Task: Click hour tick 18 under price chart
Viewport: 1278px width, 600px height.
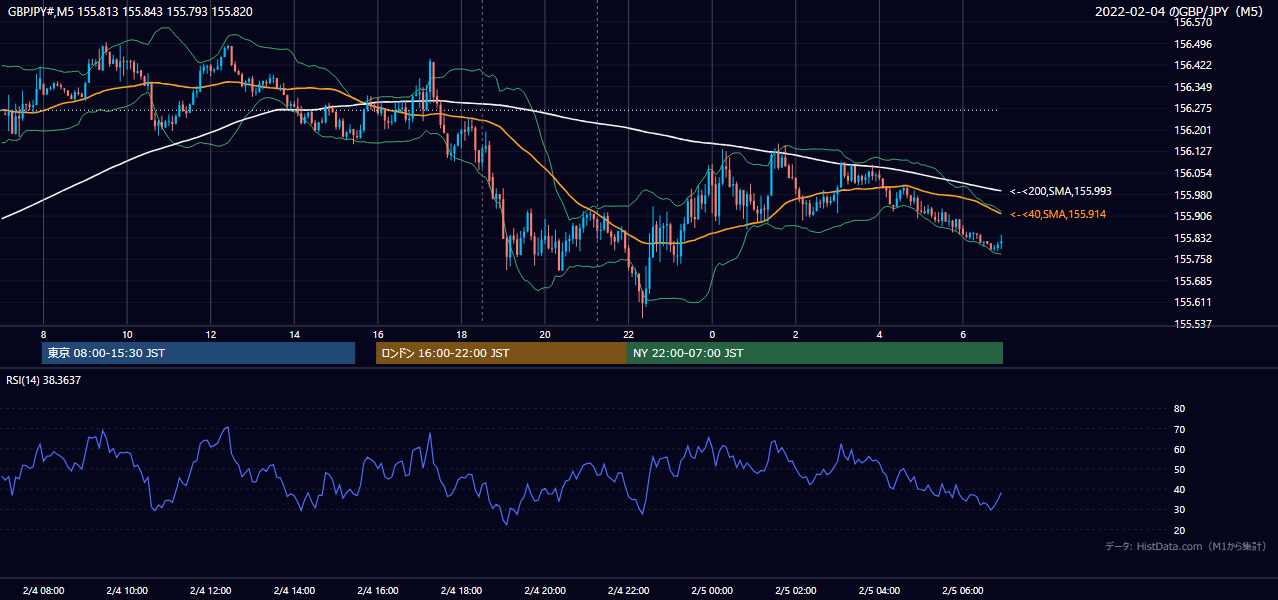Action: point(461,334)
